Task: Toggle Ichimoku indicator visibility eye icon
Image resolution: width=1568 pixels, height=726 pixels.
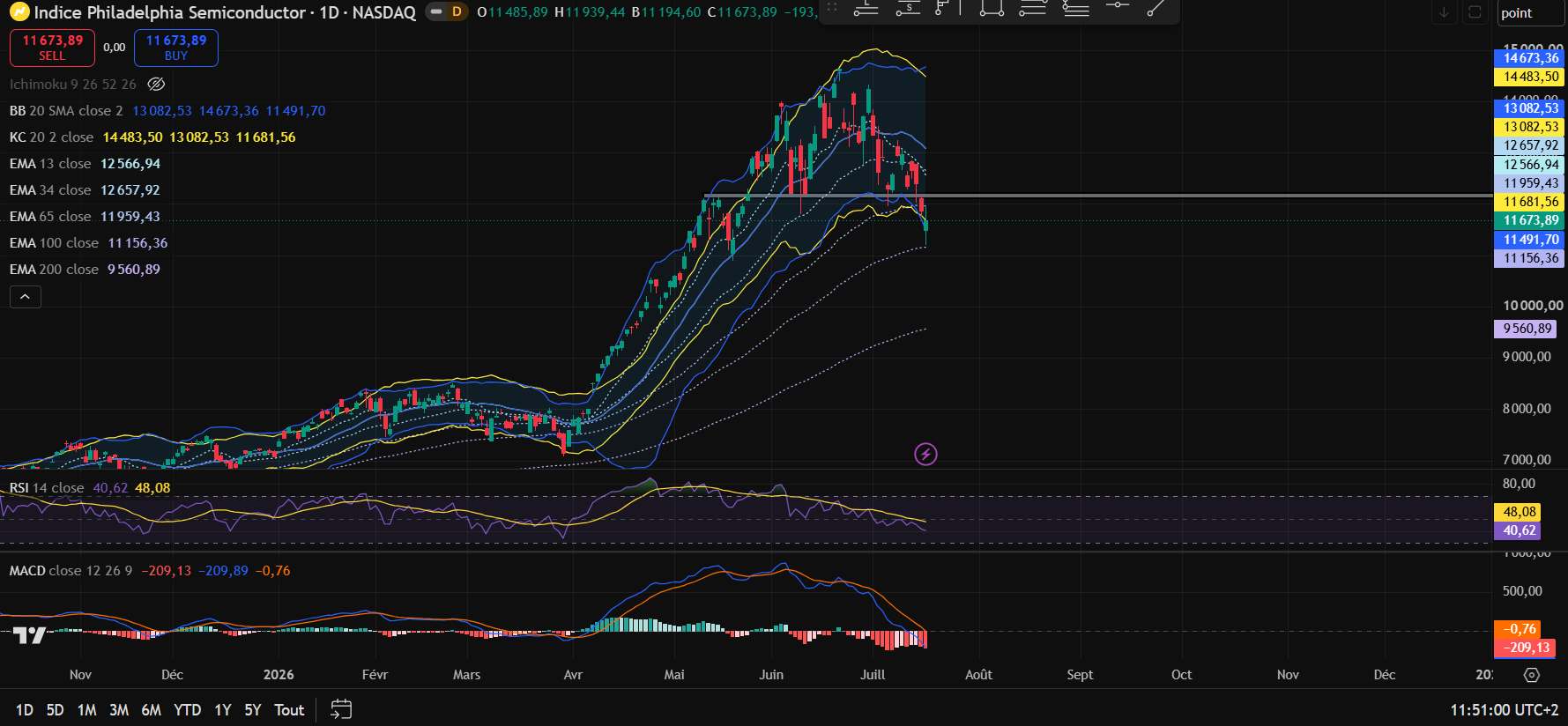Action: click(x=156, y=85)
